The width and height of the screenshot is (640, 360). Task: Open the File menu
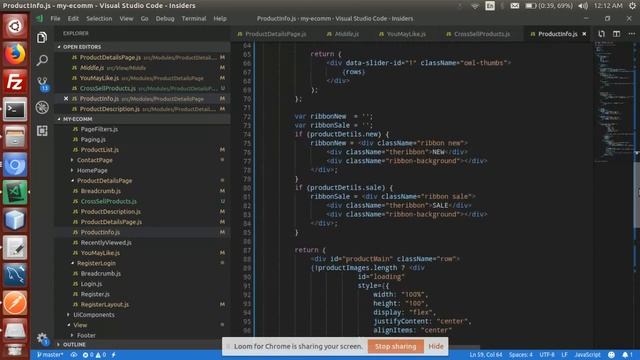coord(55,18)
